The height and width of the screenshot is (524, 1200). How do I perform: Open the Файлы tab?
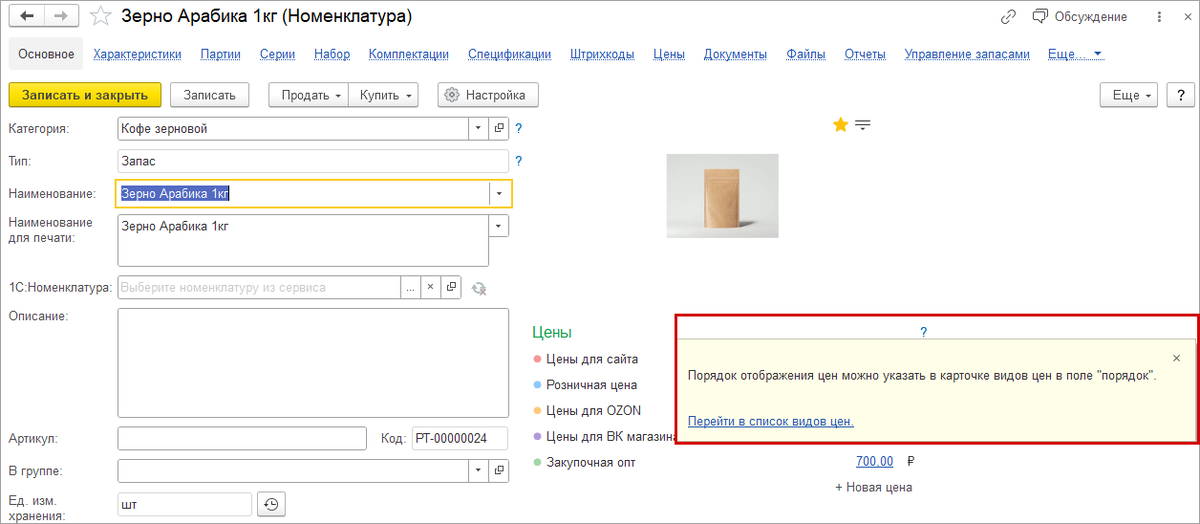click(805, 54)
